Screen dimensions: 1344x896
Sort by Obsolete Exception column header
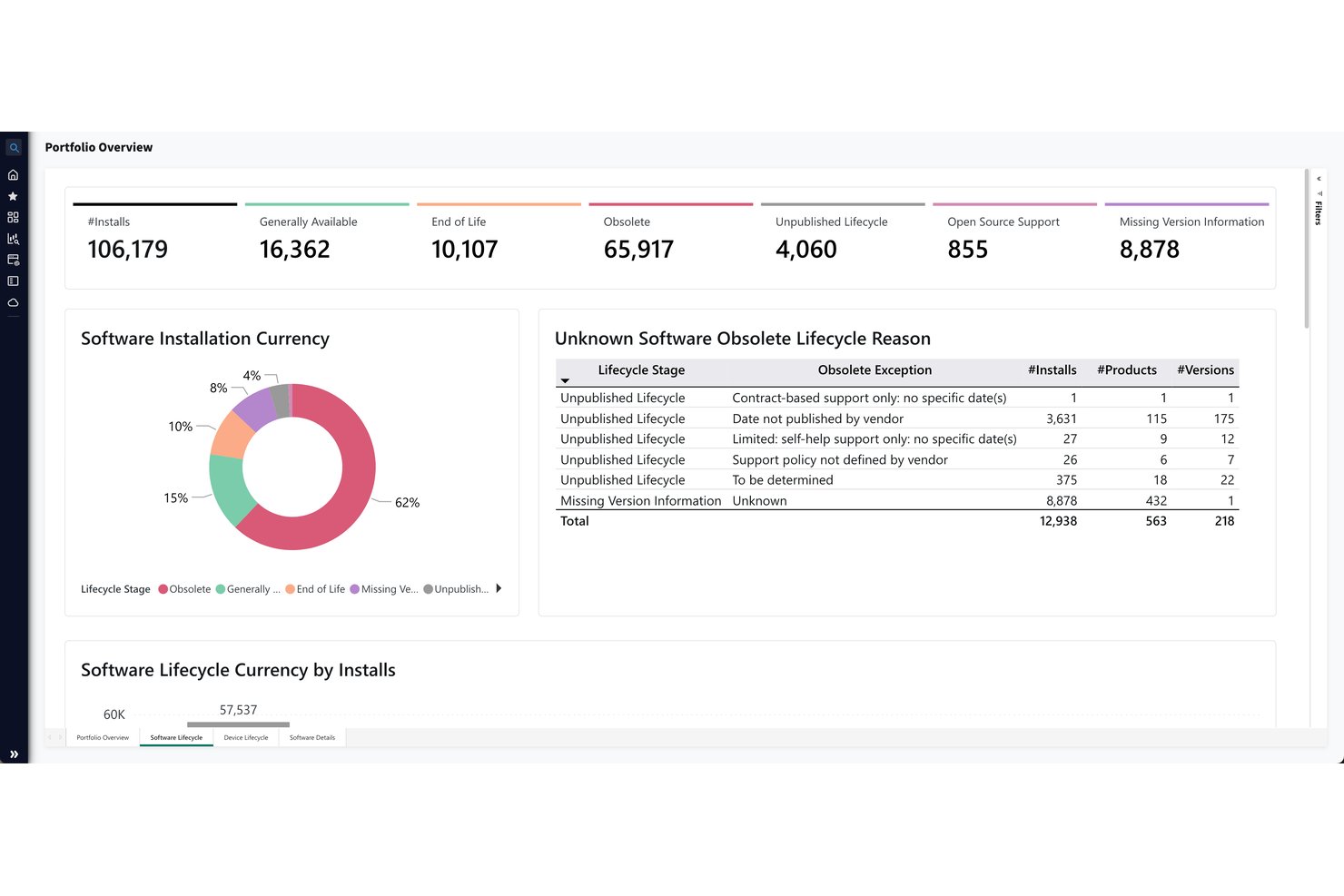875,370
